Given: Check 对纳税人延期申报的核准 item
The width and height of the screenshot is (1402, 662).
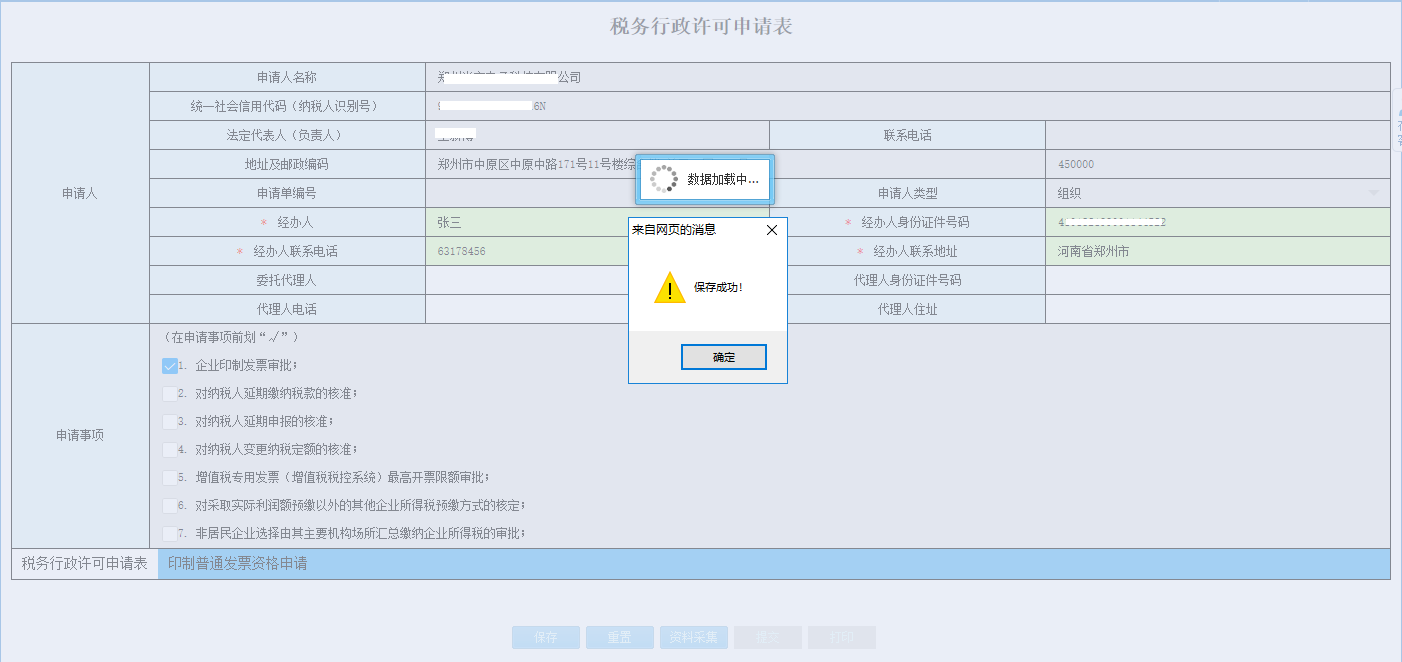Looking at the screenshot, I should point(168,422).
